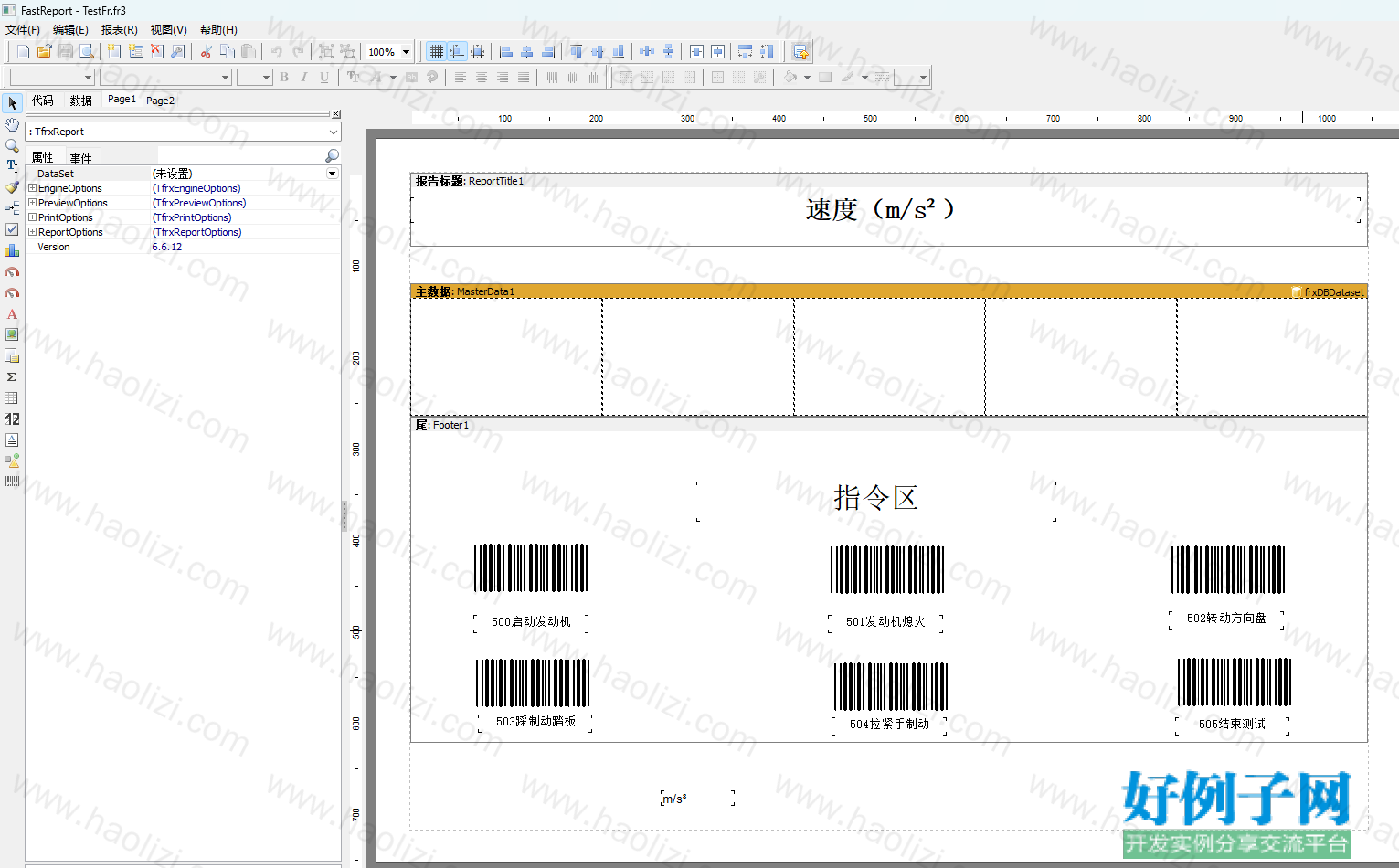Select the MasterData1 band header
1399x868 pixels.
pyautogui.click(x=888, y=291)
